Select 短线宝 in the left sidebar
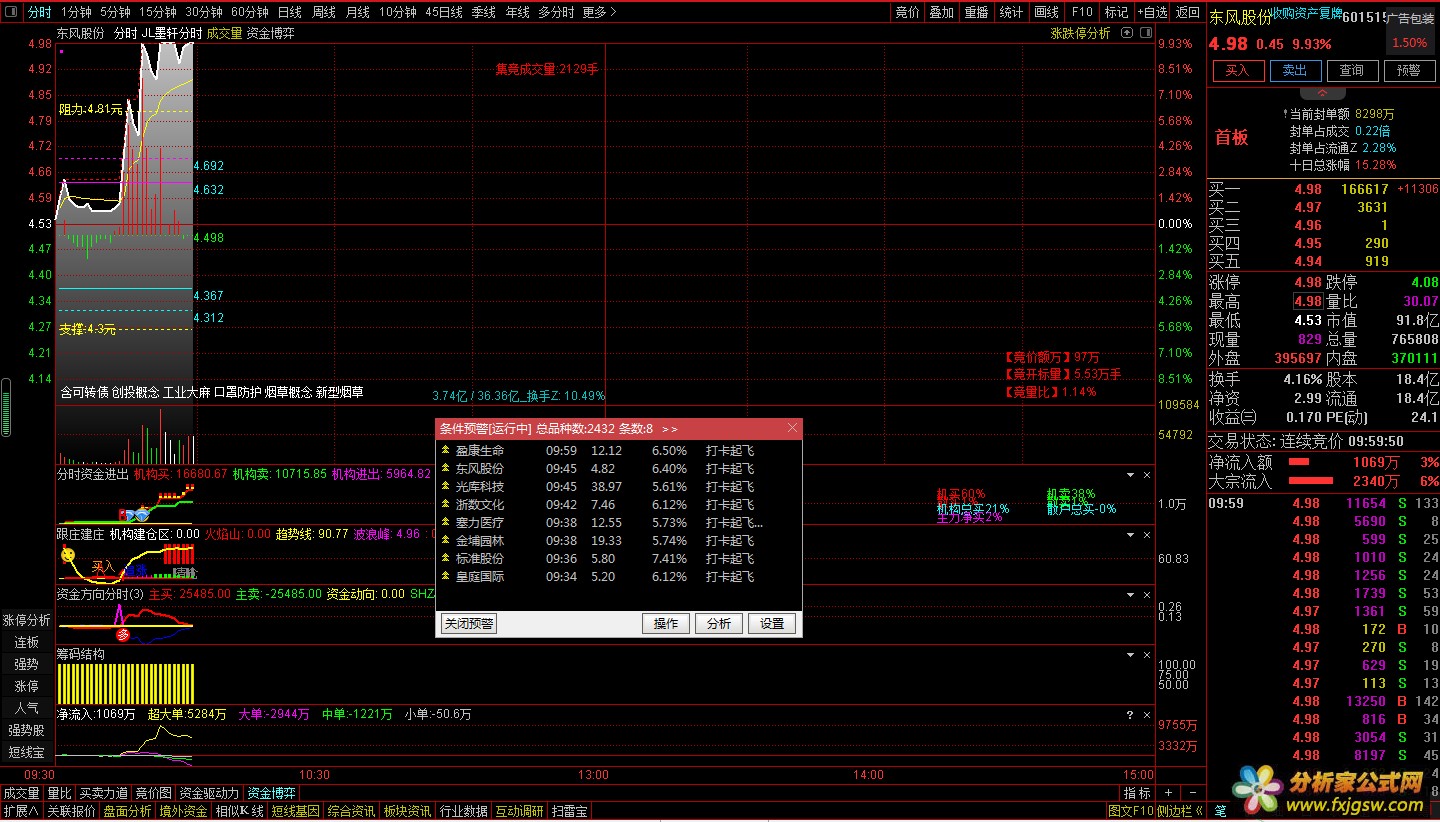The height and width of the screenshot is (822, 1440). coord(27,752)
